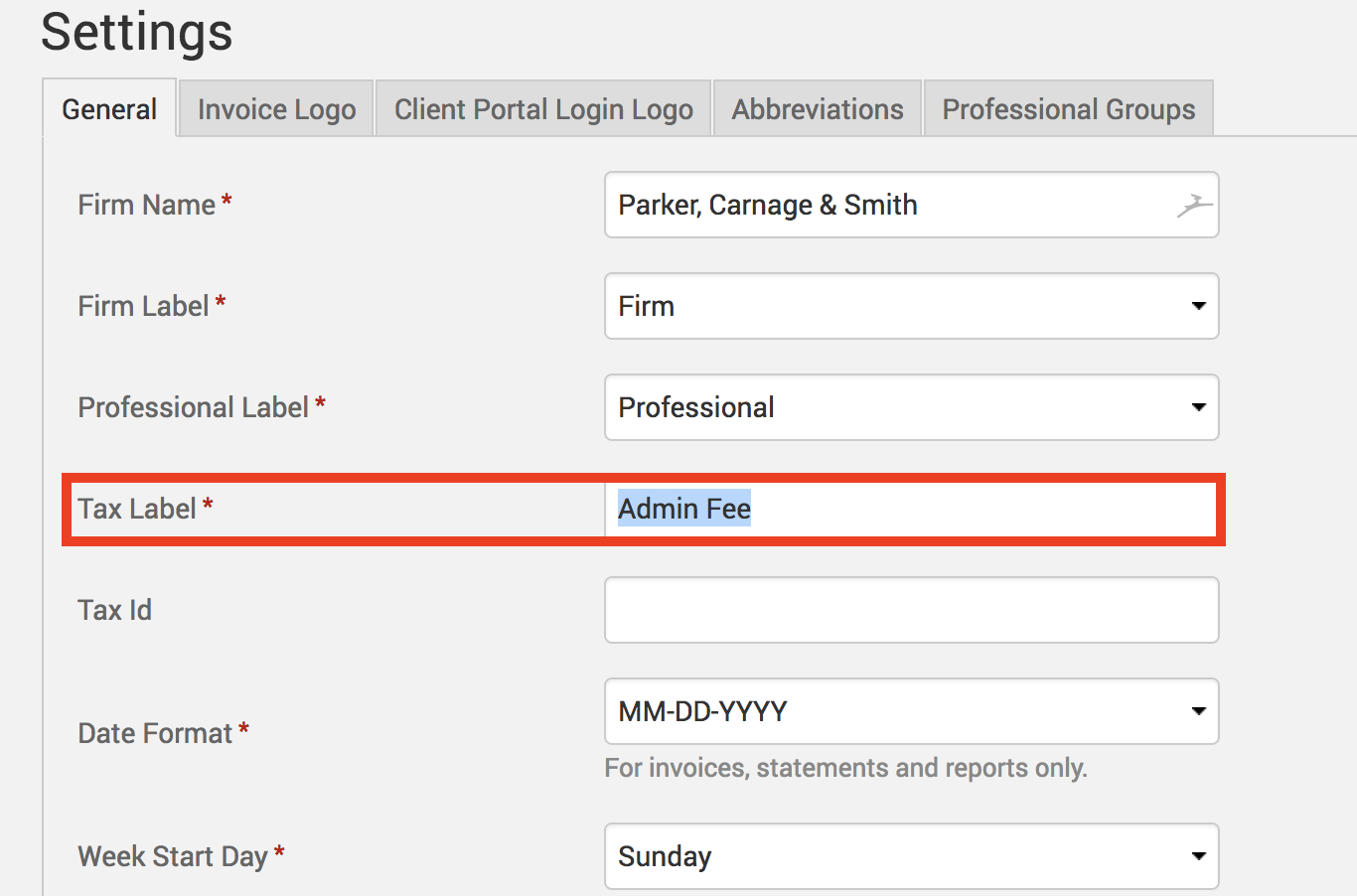The width and height of the screenshot is (1357, 896).
Task: Click the 'Tax Label' field label
Action: click(x=137, y=510)
